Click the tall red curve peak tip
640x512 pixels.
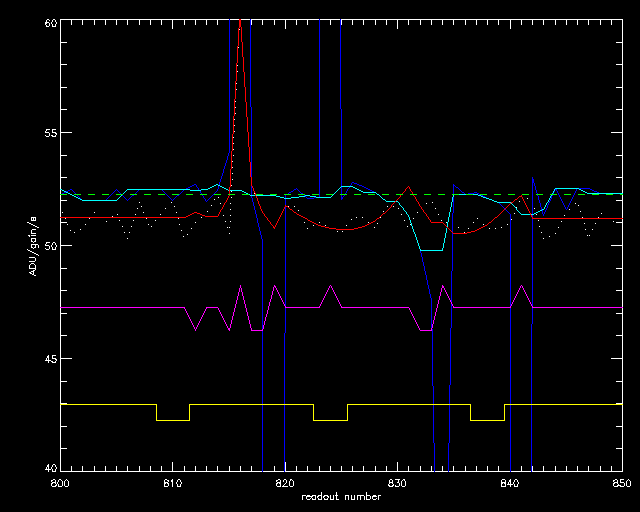[x=240, y=20]
